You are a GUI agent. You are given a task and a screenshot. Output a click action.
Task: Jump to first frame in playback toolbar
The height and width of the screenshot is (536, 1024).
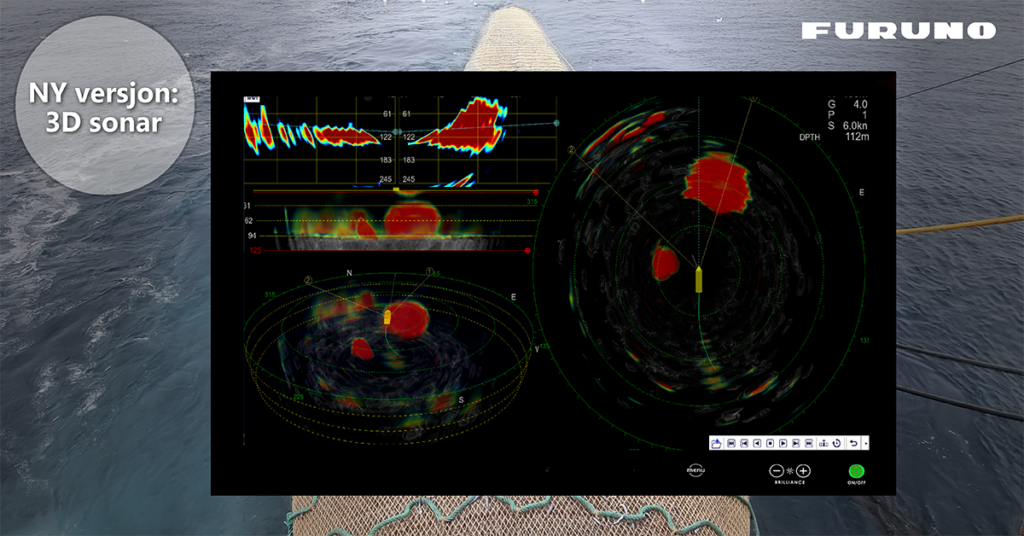[x=731, y=443]
